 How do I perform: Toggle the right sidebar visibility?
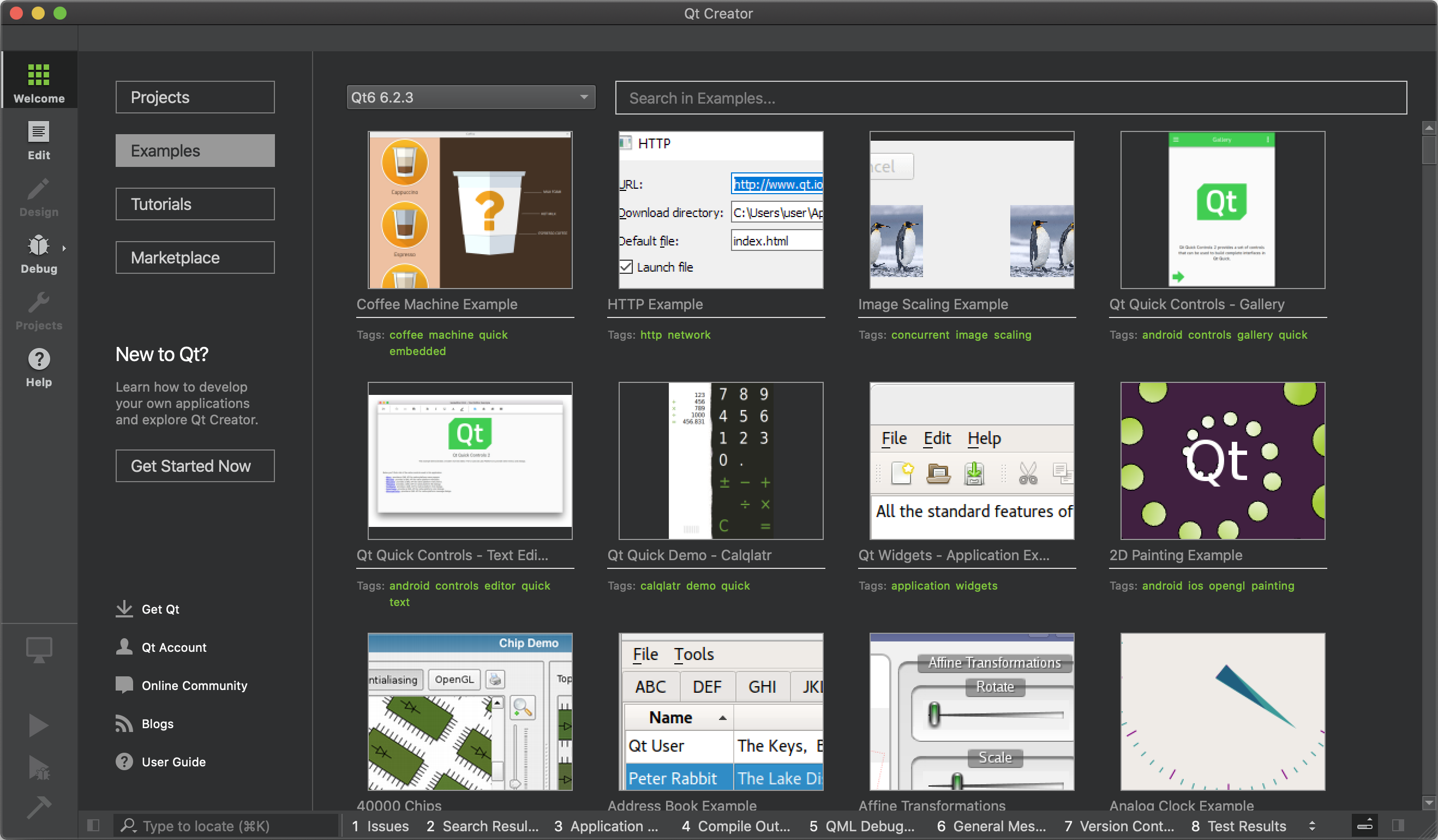pos(1398,825)
